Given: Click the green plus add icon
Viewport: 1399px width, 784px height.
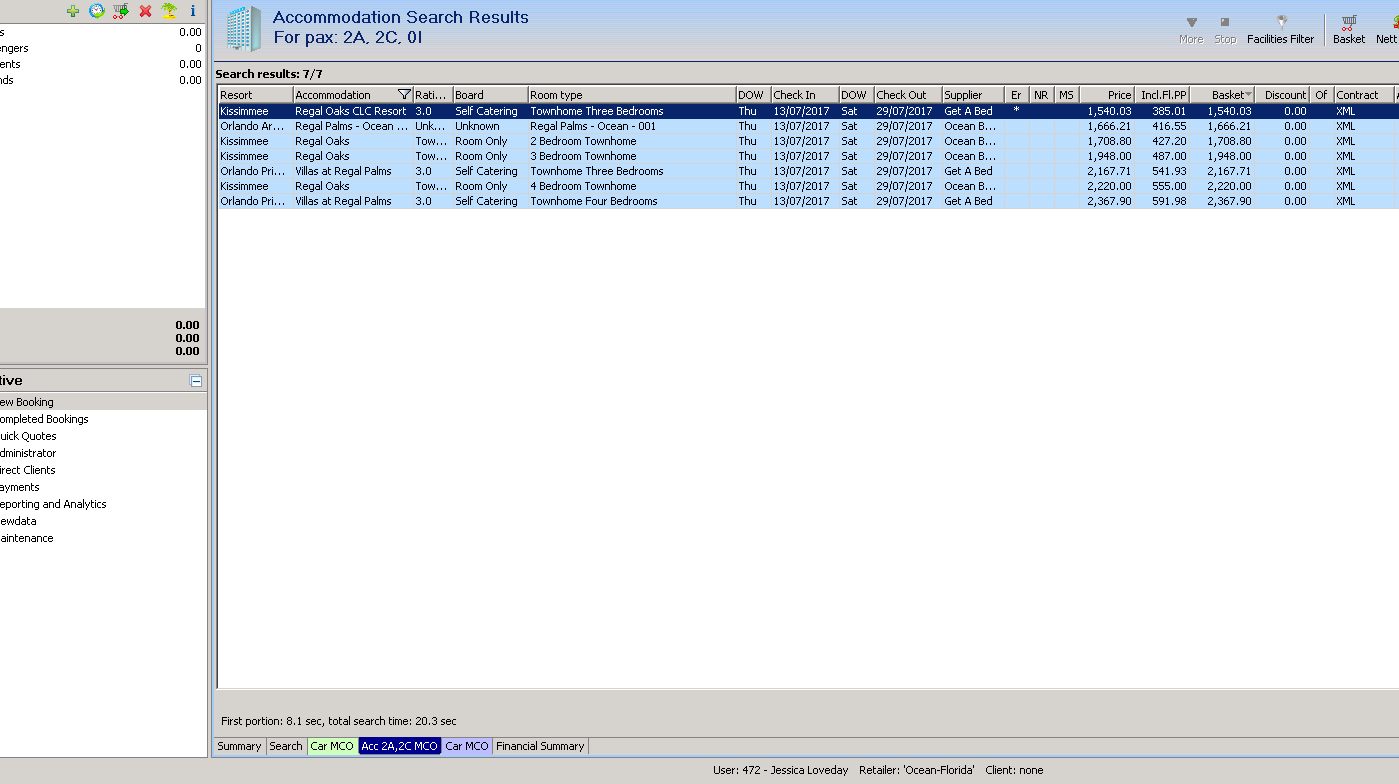Looking at the screenshot, I should 73,11.
